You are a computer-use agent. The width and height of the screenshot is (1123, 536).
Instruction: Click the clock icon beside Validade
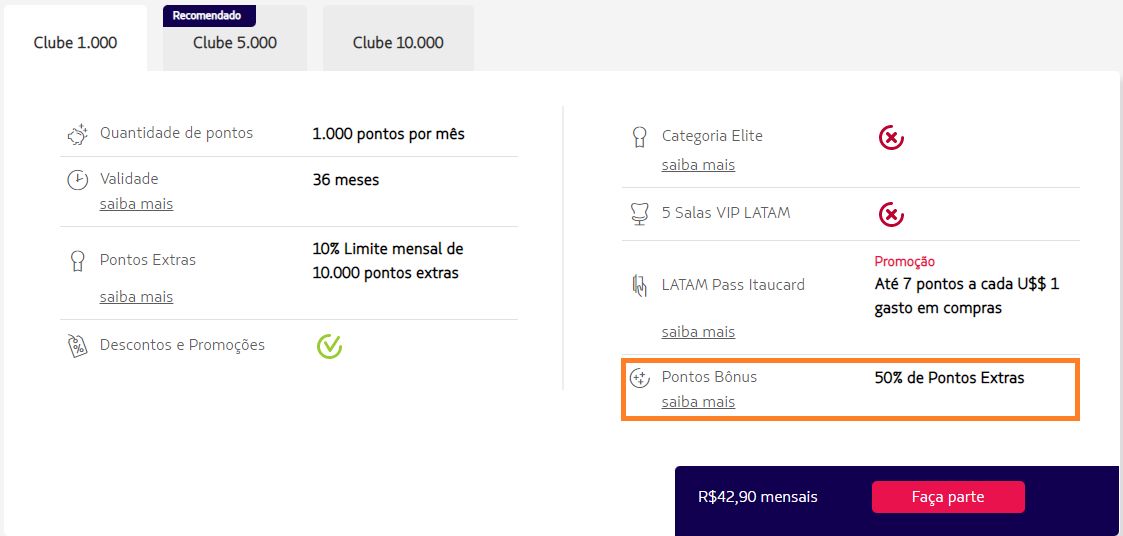(77, 180)
